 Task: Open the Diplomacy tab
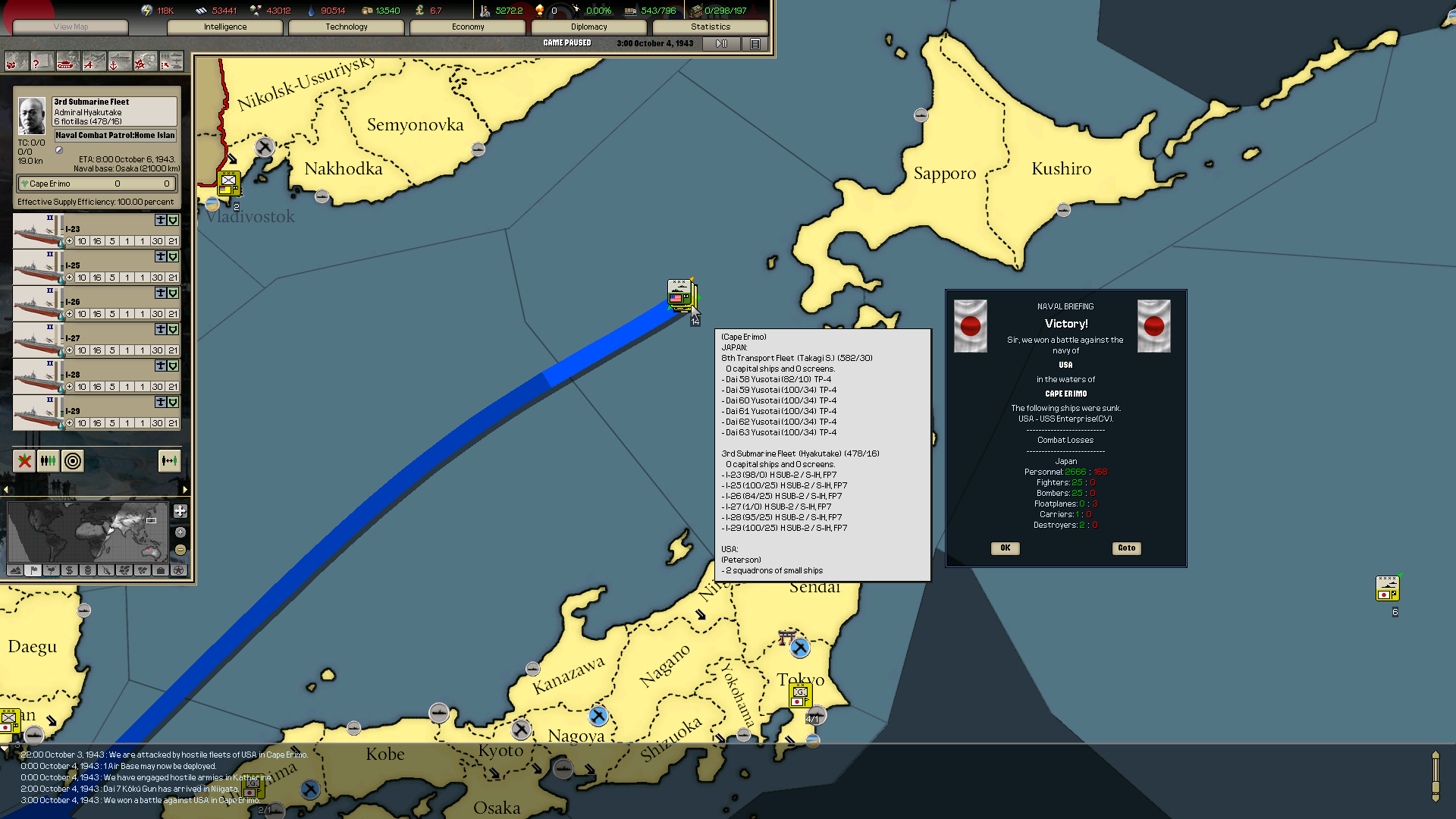[589, 27]
